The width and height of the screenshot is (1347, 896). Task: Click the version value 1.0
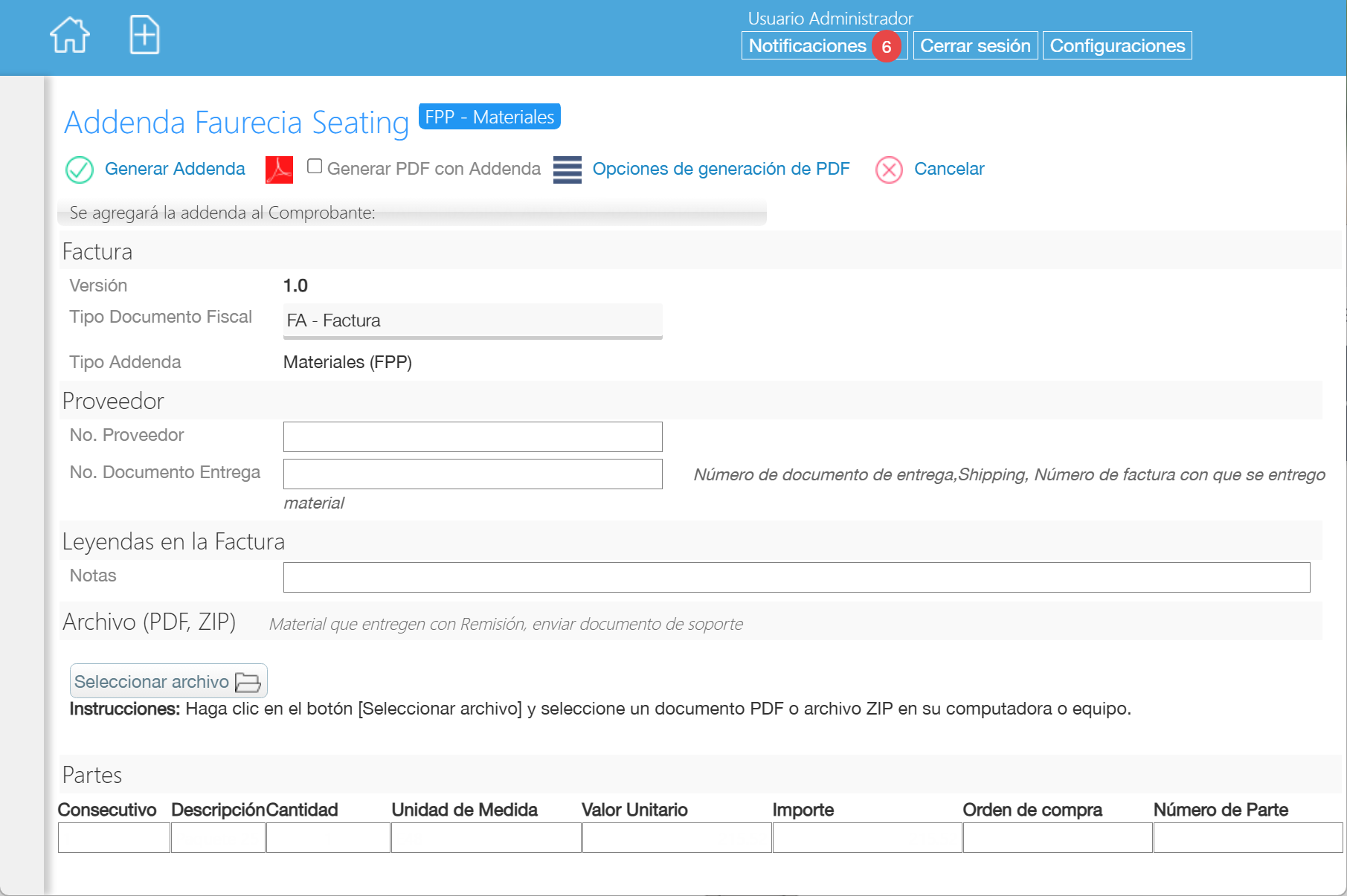(x=295, y=286)
